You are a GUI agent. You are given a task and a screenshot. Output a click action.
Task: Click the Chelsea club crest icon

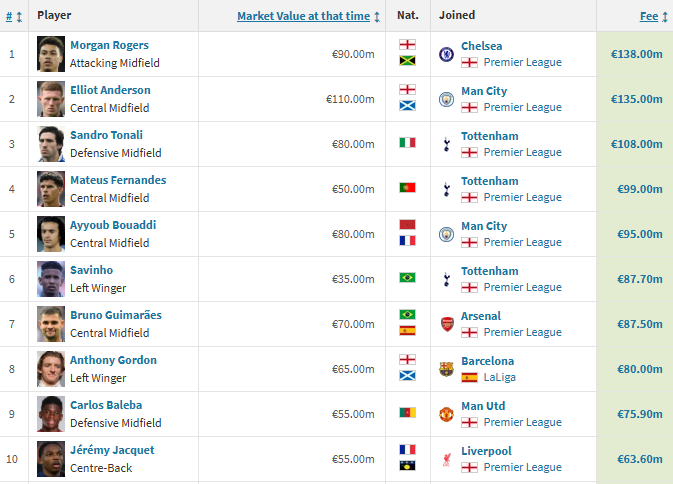tap(446, 54)
